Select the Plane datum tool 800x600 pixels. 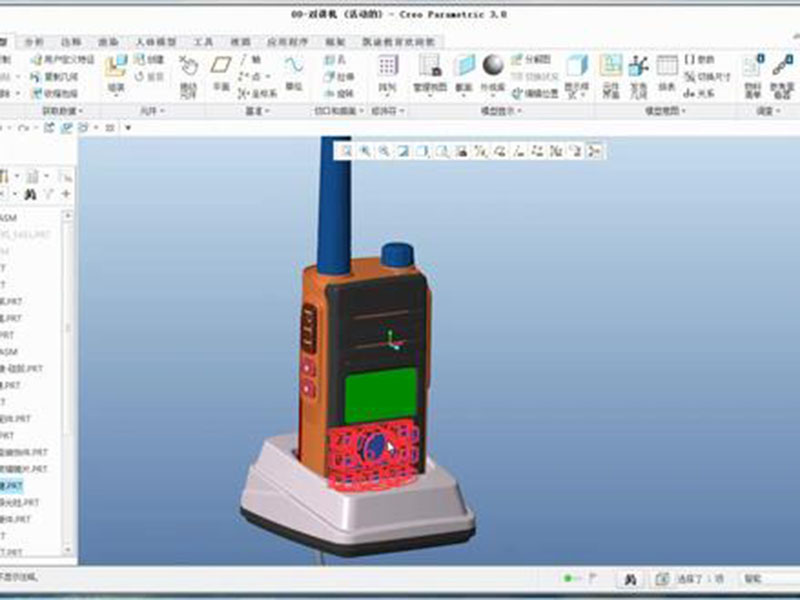coord(221,71)
